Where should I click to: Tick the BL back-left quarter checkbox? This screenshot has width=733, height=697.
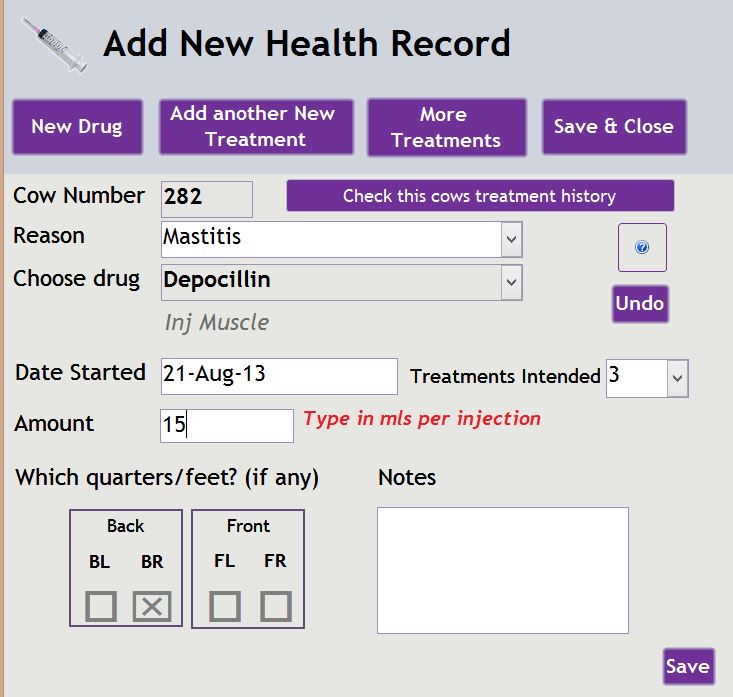101,606
